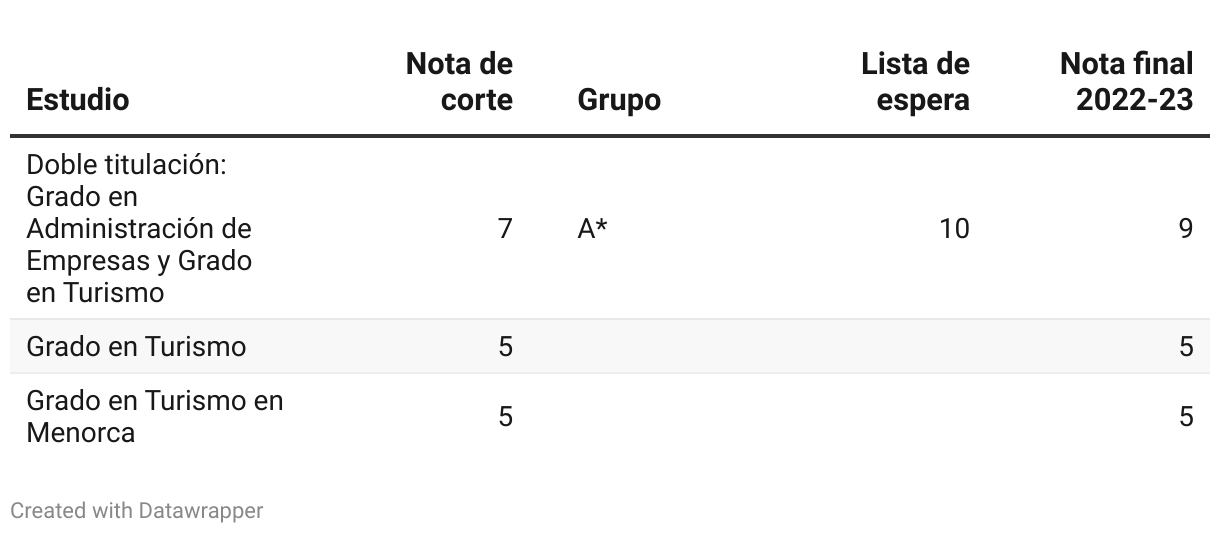Viewport: 1220px width, 534px height.
Task: Select cutoff grade 7 for Doble titulación
Action: 505,229
